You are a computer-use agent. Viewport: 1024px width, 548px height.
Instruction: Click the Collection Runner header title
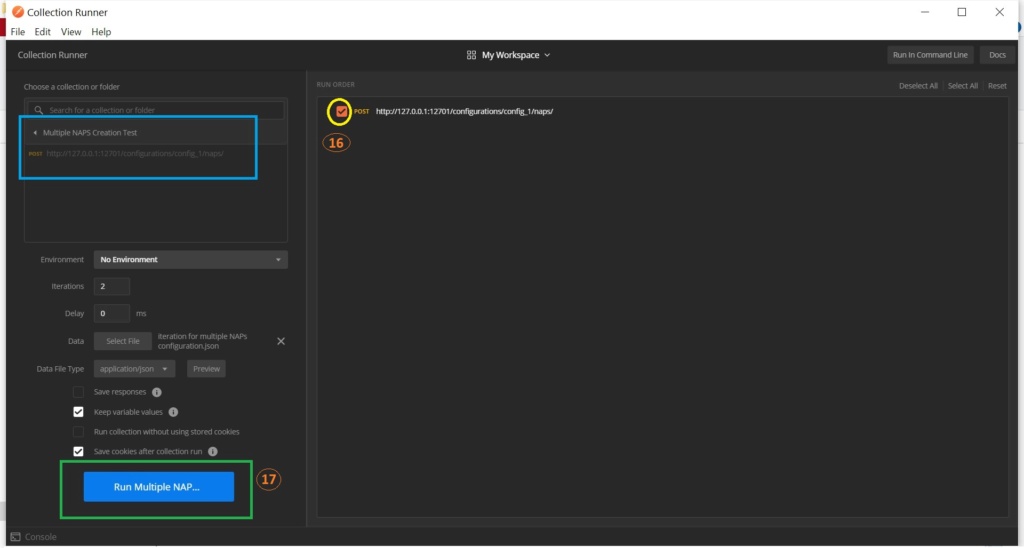52,55
